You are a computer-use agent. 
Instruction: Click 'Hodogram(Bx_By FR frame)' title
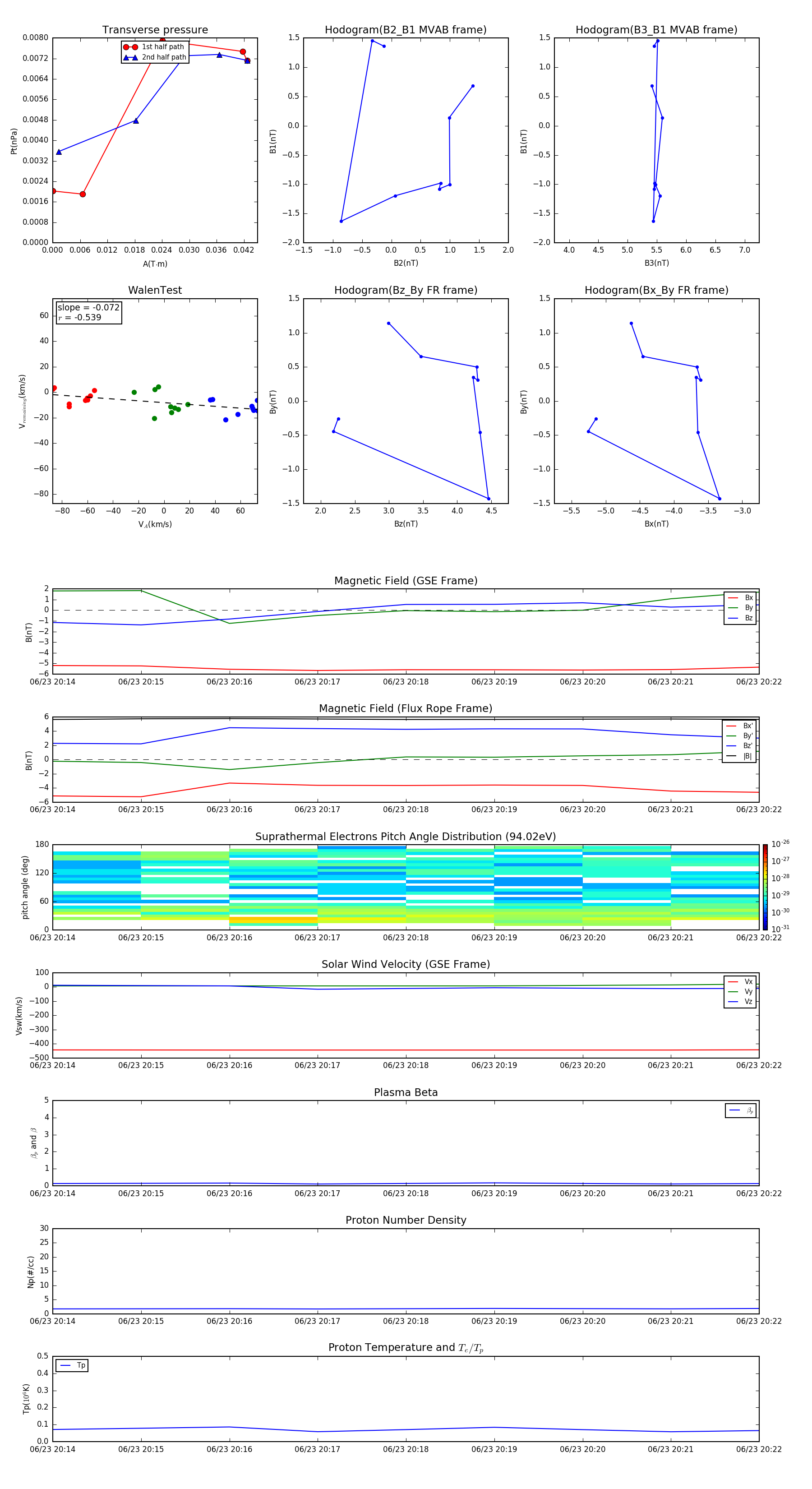(656, 290)
